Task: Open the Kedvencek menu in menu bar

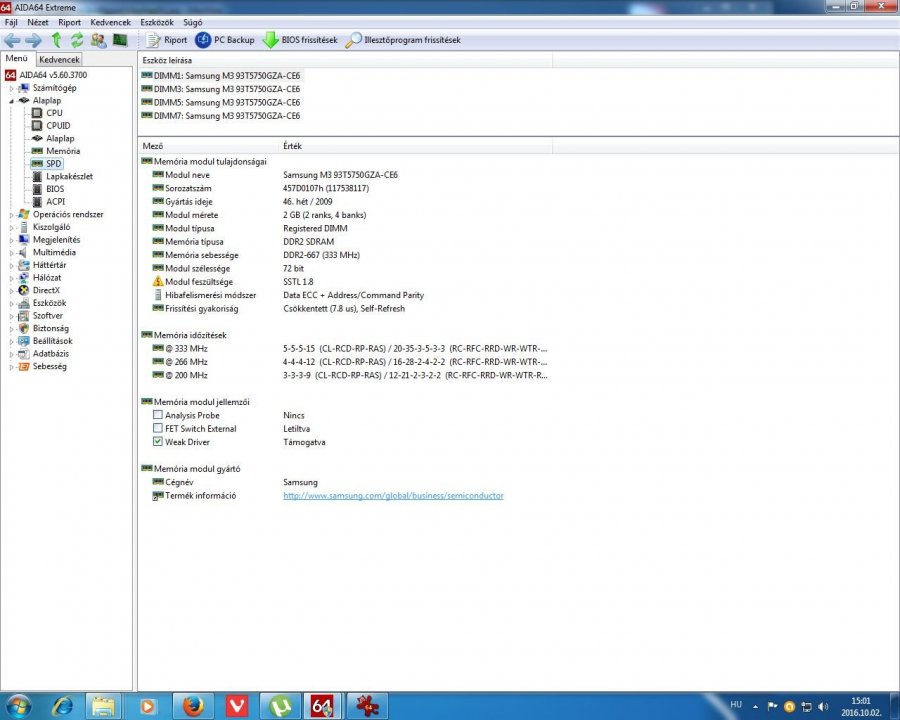Action: (x=111, y=22)
